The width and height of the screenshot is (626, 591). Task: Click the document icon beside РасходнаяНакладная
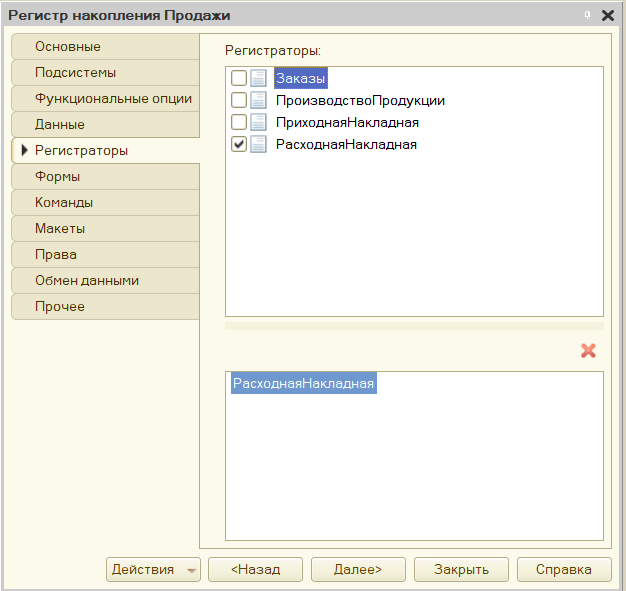coord(258,144)
